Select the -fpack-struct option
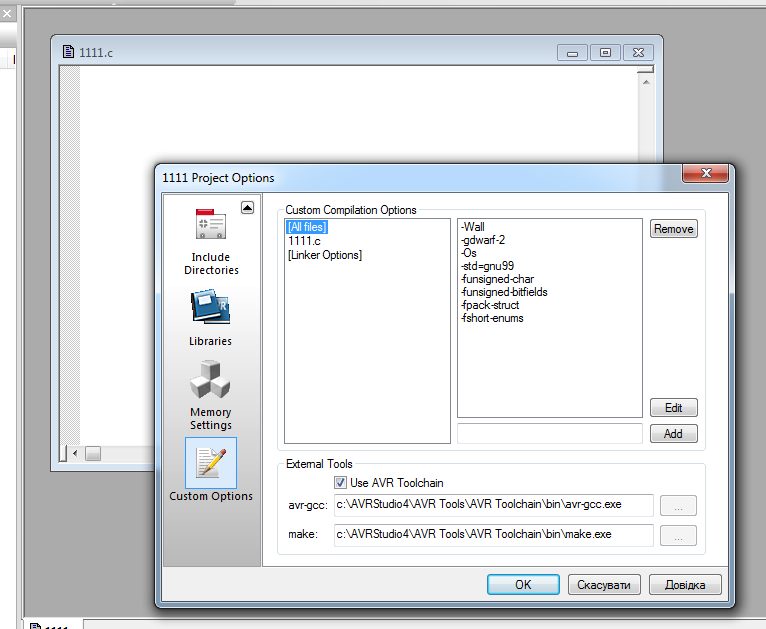Viewport: 766px width, 629px height. point(490,305)
